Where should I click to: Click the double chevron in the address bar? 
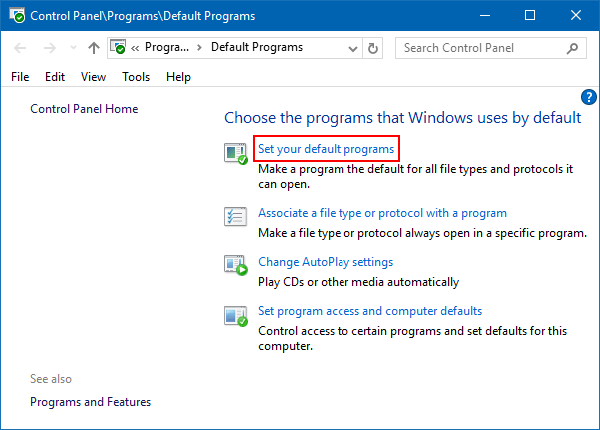[135, 48]
